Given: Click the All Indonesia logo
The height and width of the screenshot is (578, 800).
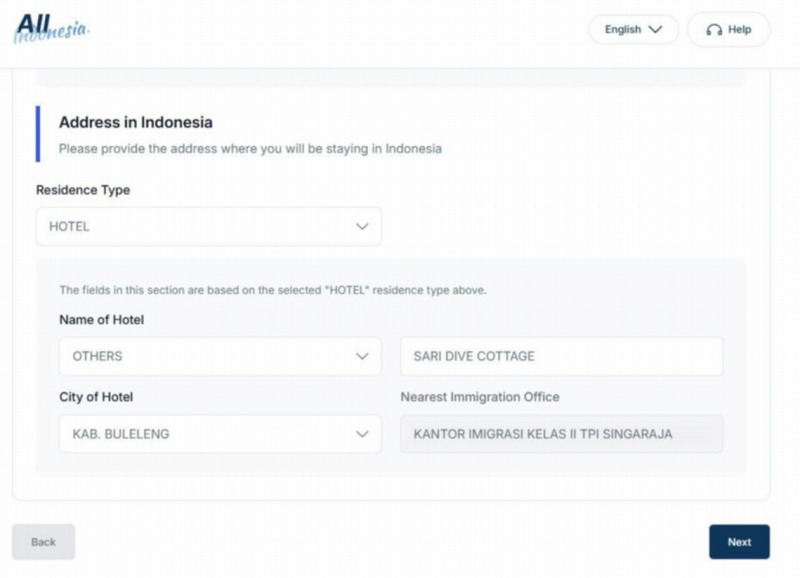Looking at the screenshot, I should (x=52, y=28).
